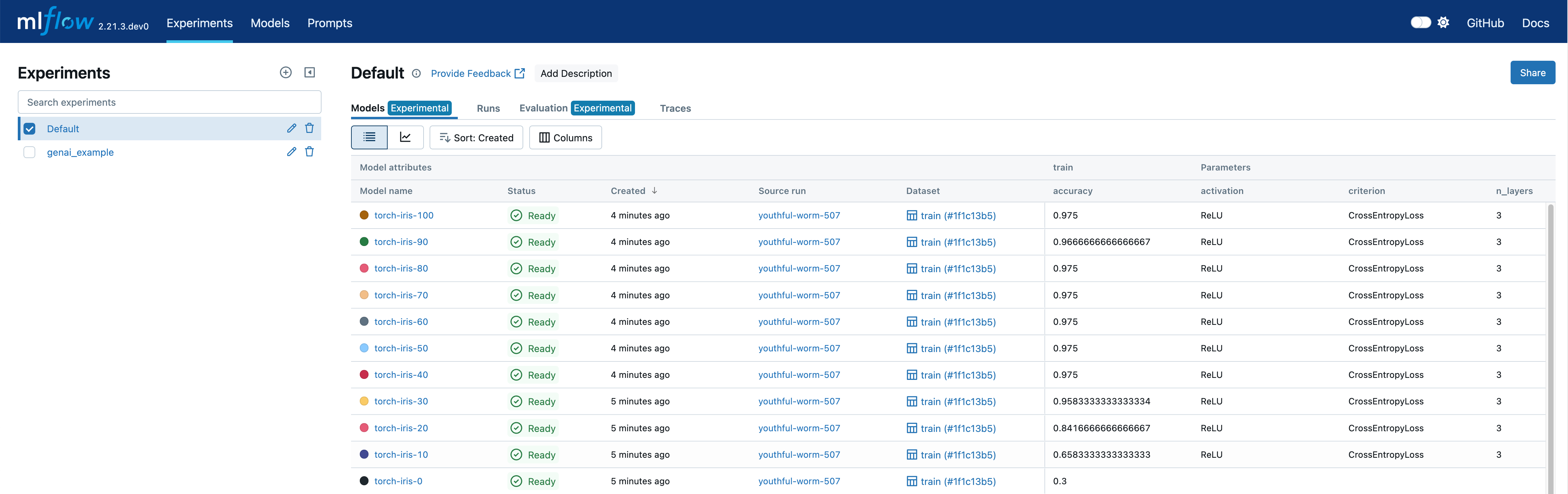Screen dimensions: 1568x494
Task: Select the list view icon
Action: point(369,137)
